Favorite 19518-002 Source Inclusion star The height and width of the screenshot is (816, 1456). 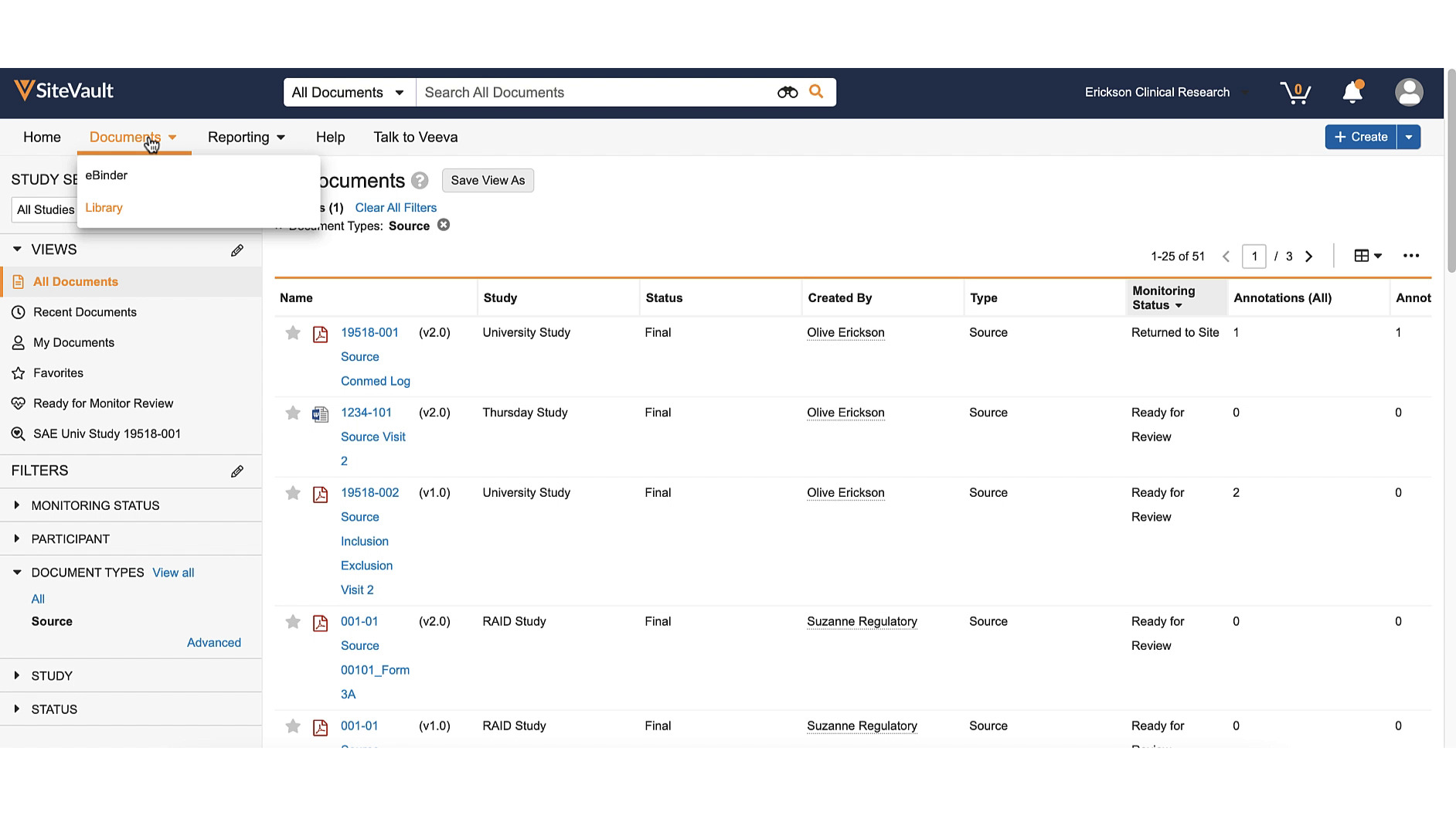[x=293, y=493]
